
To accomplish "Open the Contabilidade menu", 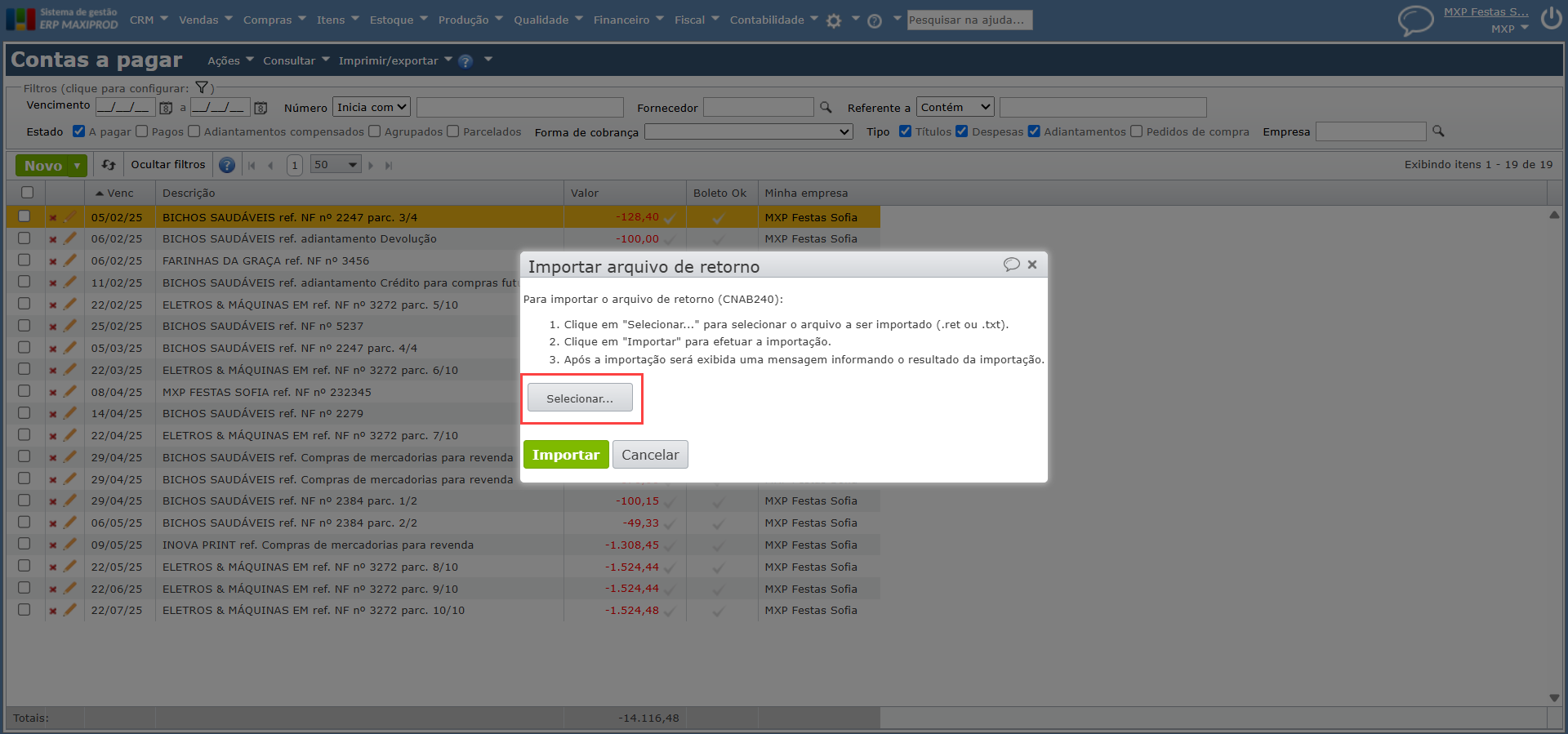I will (x=774, y=20).
